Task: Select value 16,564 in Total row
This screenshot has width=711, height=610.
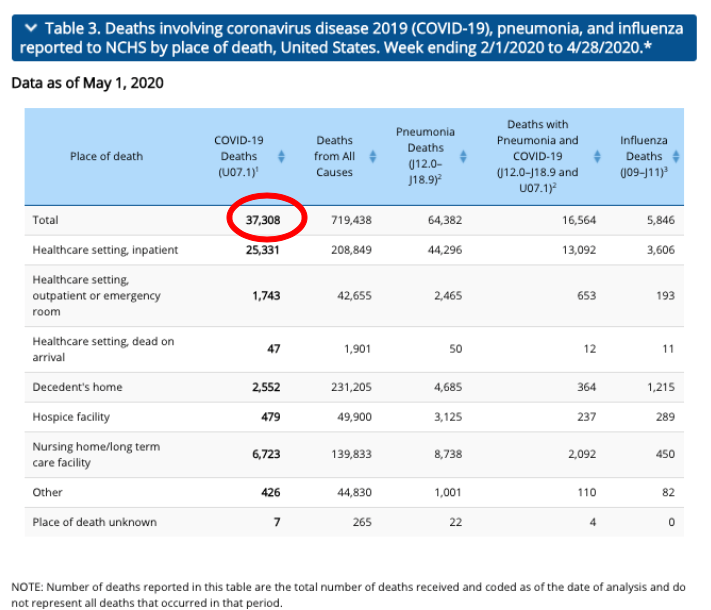Action: (579, 220)
